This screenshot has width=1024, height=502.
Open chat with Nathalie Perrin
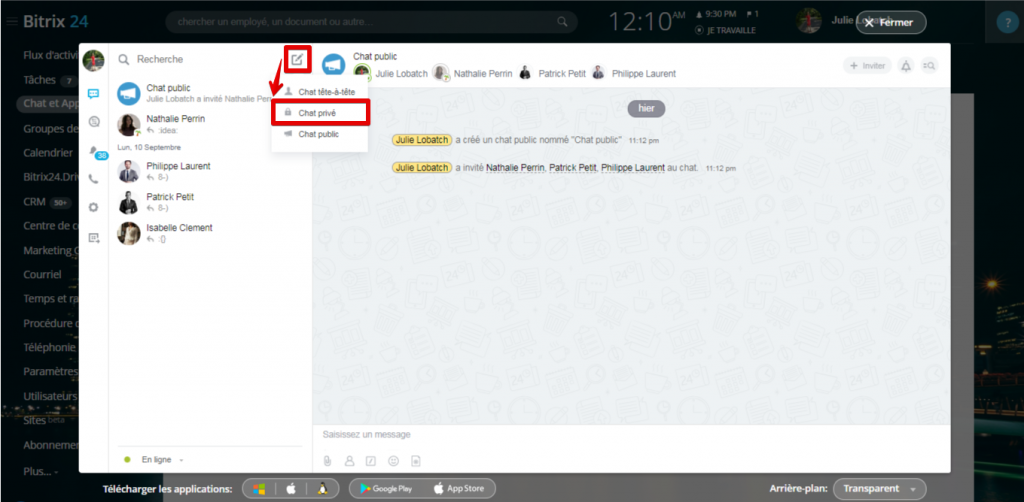point(209,124)
